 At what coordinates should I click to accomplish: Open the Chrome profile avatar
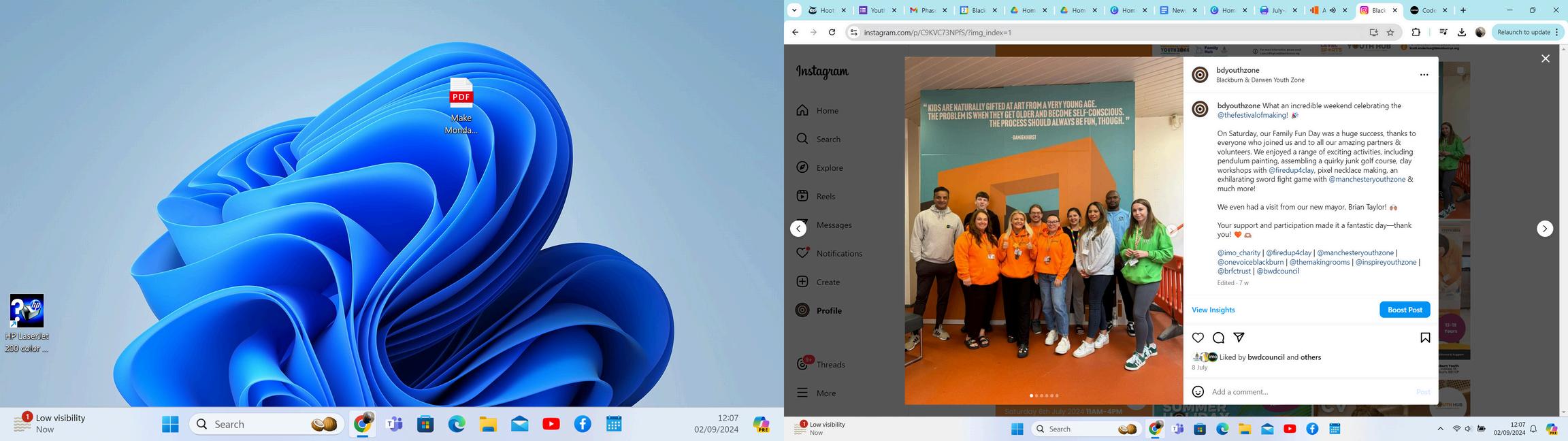click(1480, 32)
